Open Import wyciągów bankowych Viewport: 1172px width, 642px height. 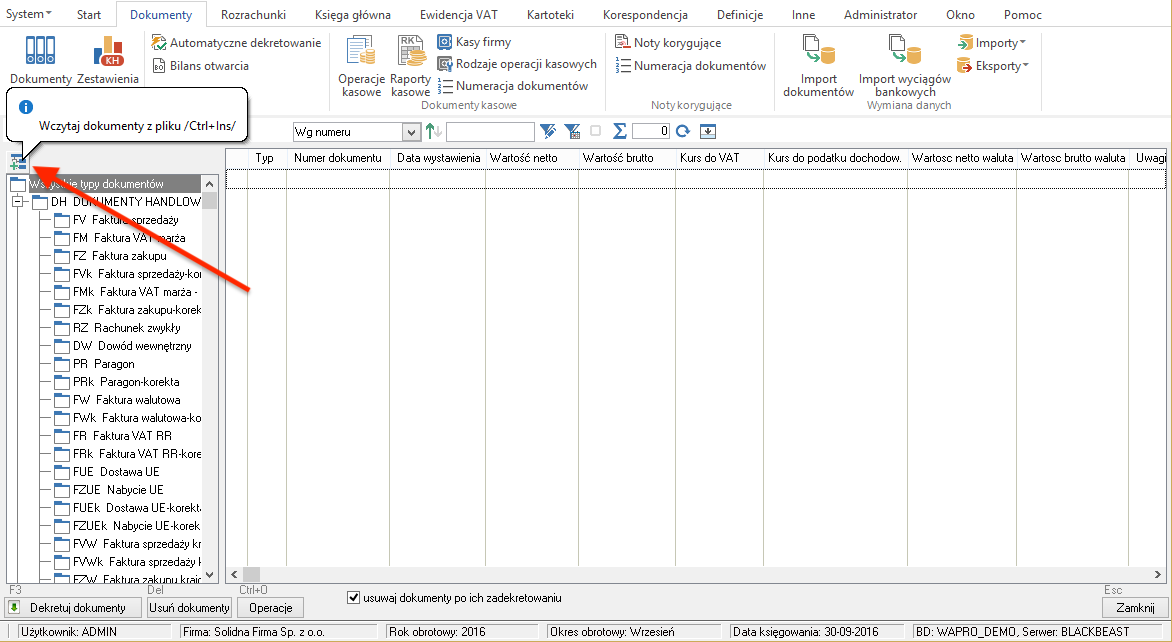click(x=904, y=66)
